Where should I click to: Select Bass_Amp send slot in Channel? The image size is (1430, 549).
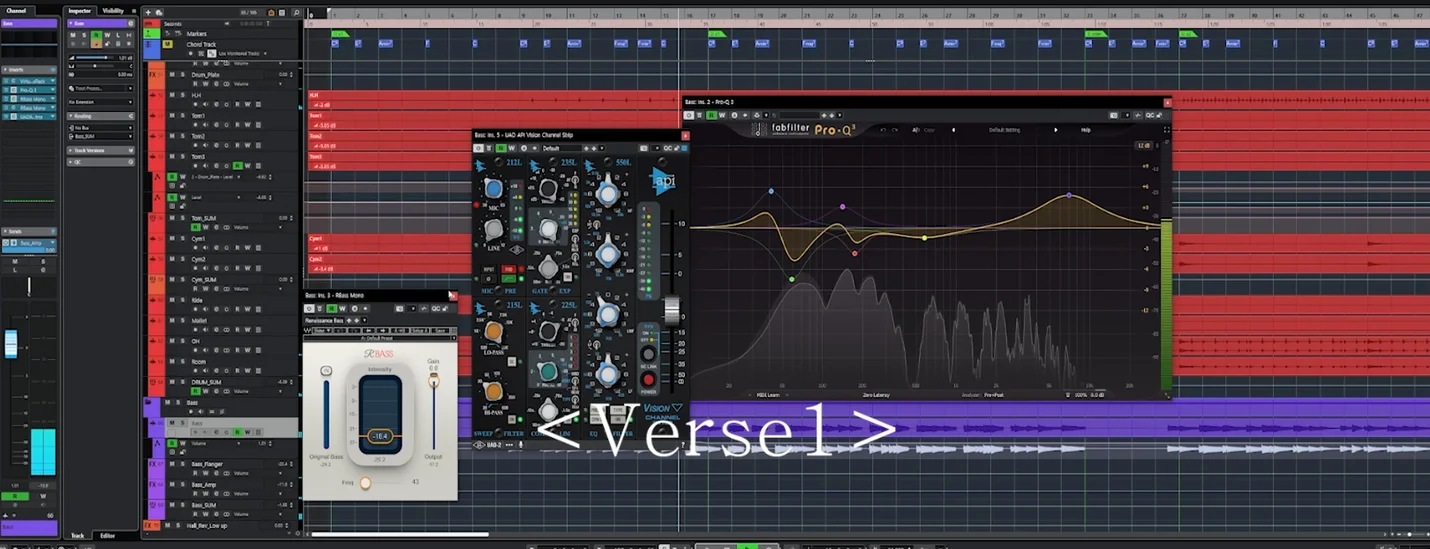30,243
